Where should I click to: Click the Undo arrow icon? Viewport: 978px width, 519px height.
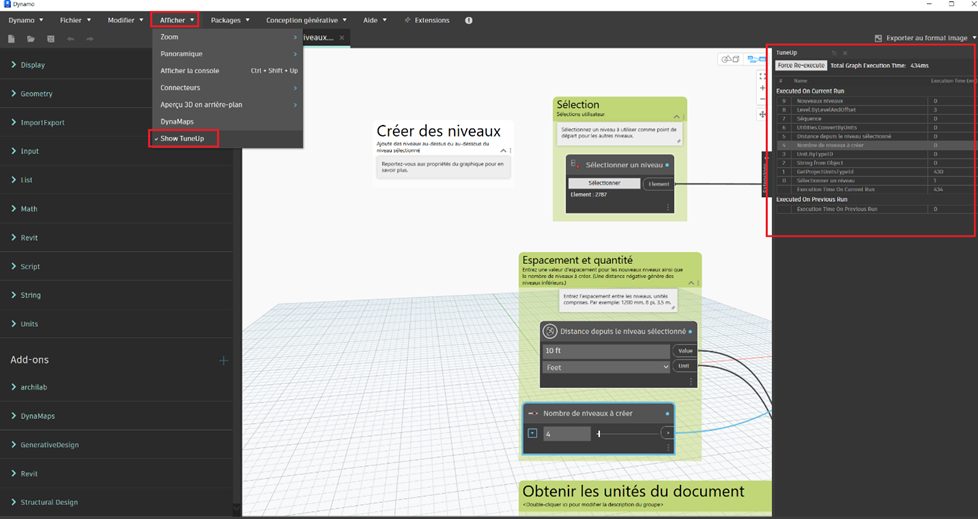(70, 39)
